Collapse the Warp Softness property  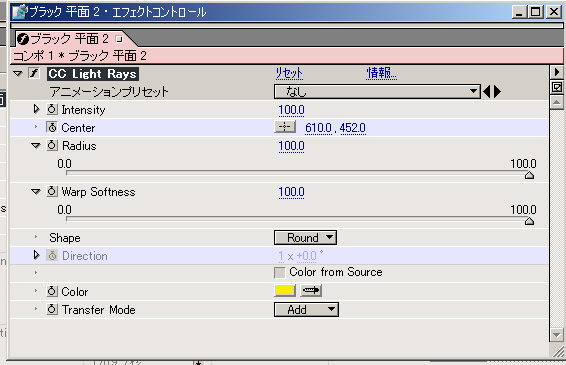click(36, 192)
